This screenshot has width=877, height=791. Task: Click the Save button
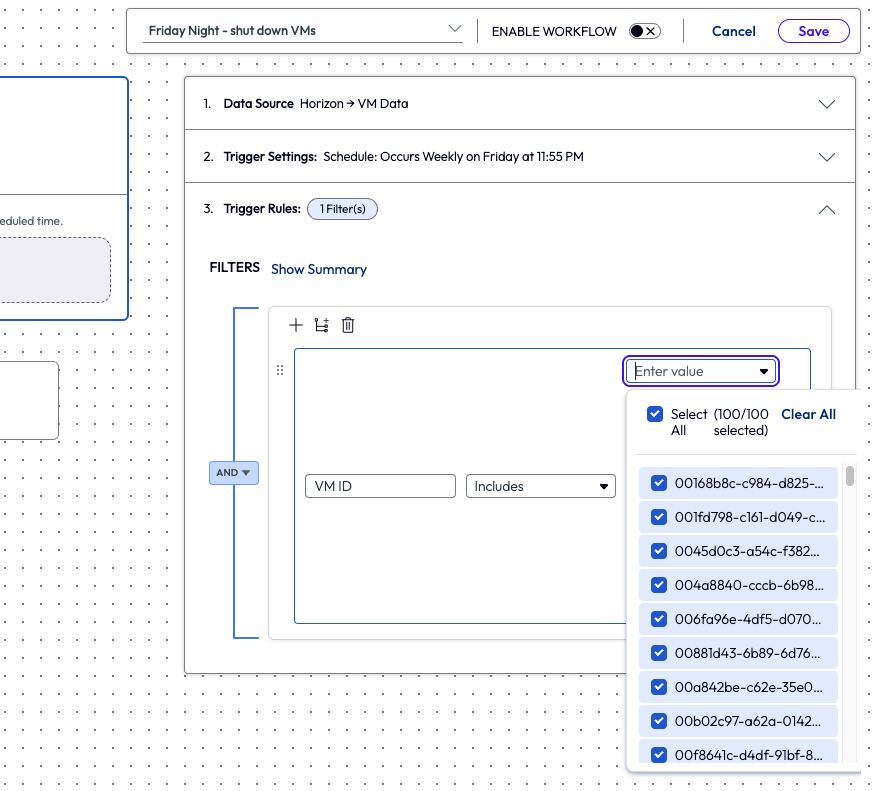[x=813, y=31]
